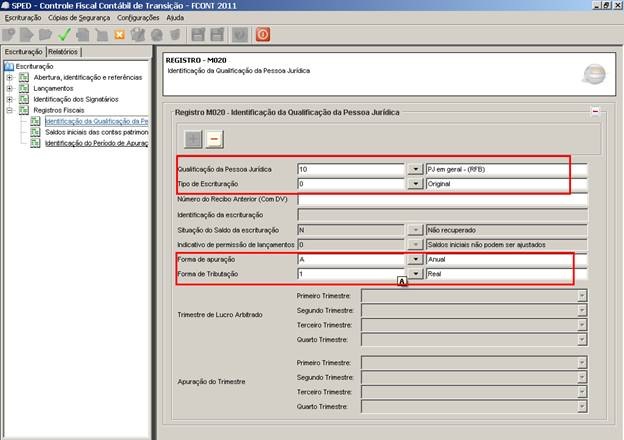Open the Ajuda menu

point(175,18)
